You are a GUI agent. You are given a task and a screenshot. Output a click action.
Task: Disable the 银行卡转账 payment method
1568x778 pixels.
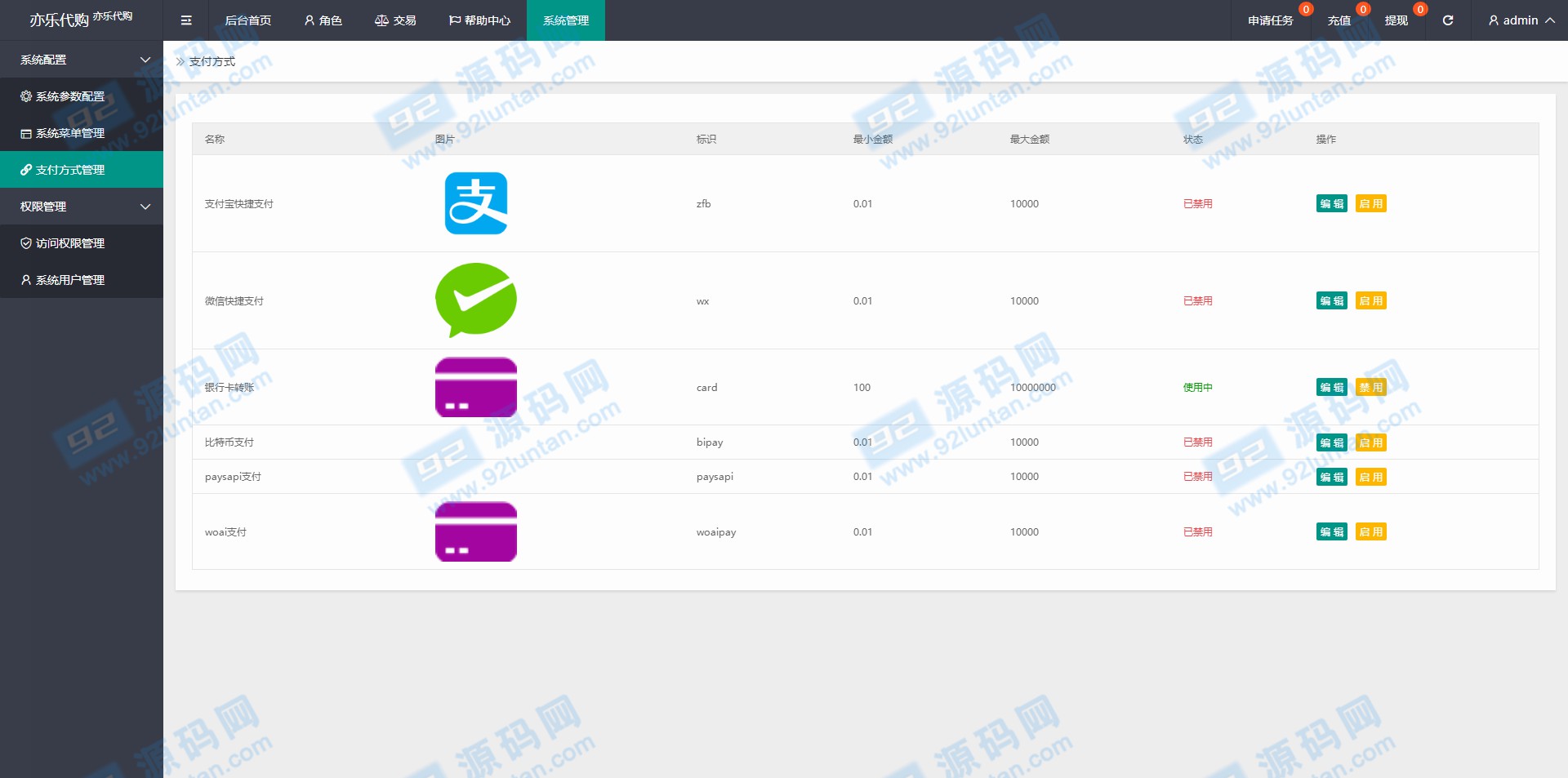point(1371,387)
